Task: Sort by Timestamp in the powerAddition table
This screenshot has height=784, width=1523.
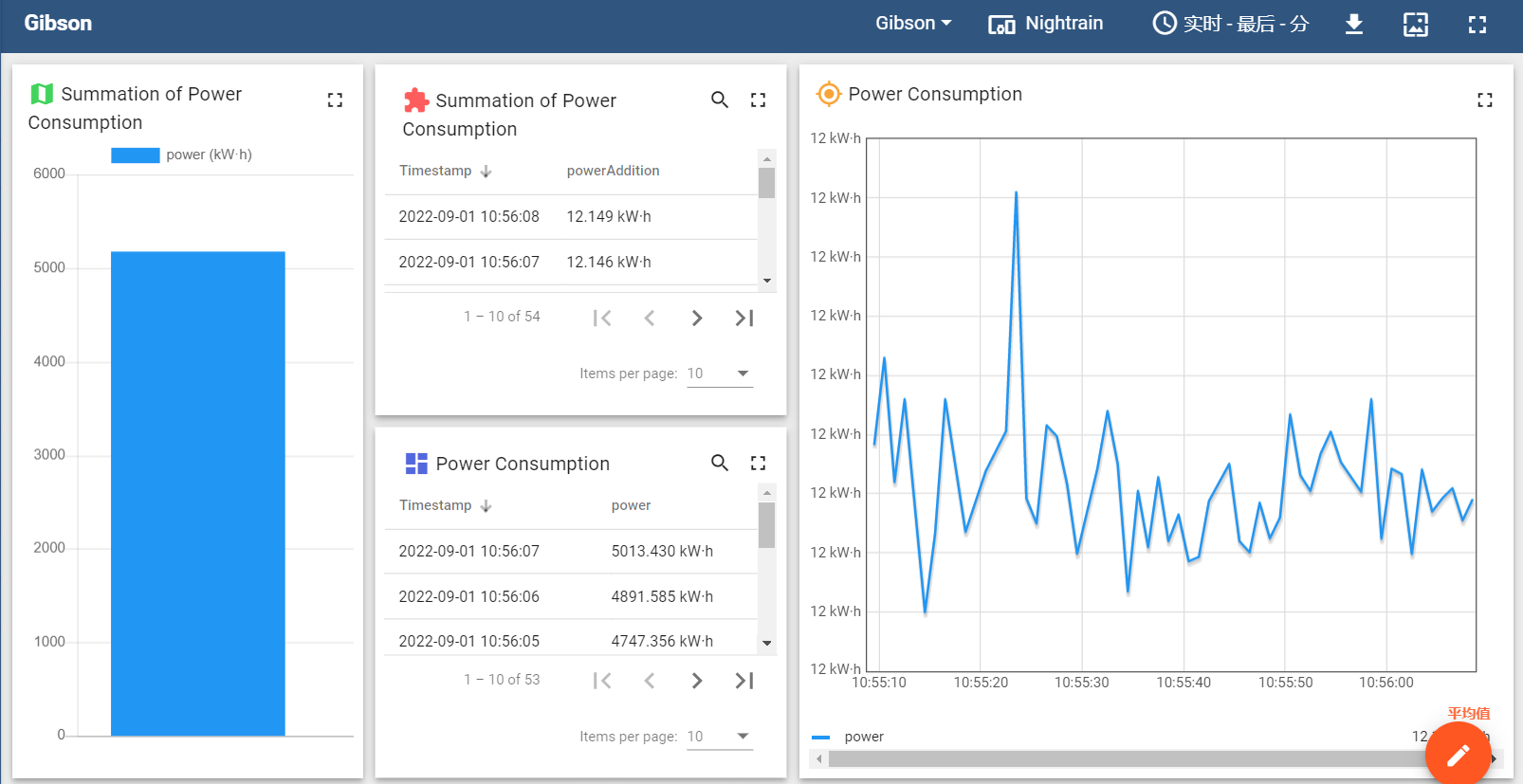Action: pos(436,171)
